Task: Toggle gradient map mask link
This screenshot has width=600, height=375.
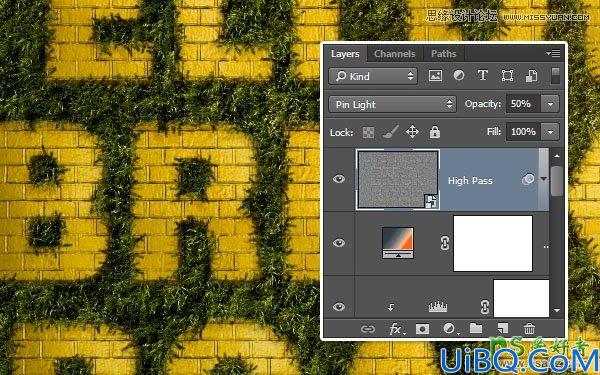Action: (445, 243)
